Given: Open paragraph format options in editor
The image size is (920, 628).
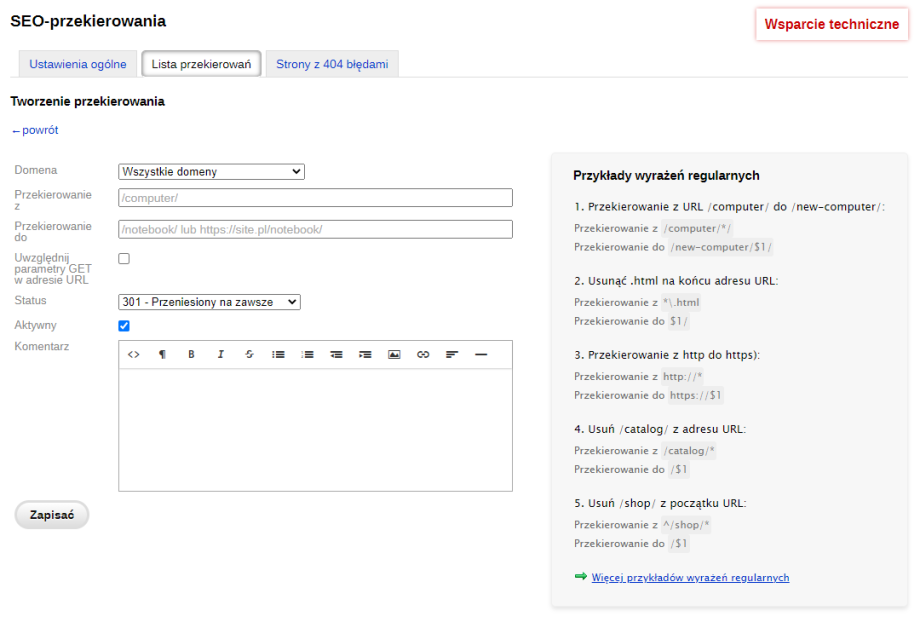Looking at the screenshot, I should (163, 355).
